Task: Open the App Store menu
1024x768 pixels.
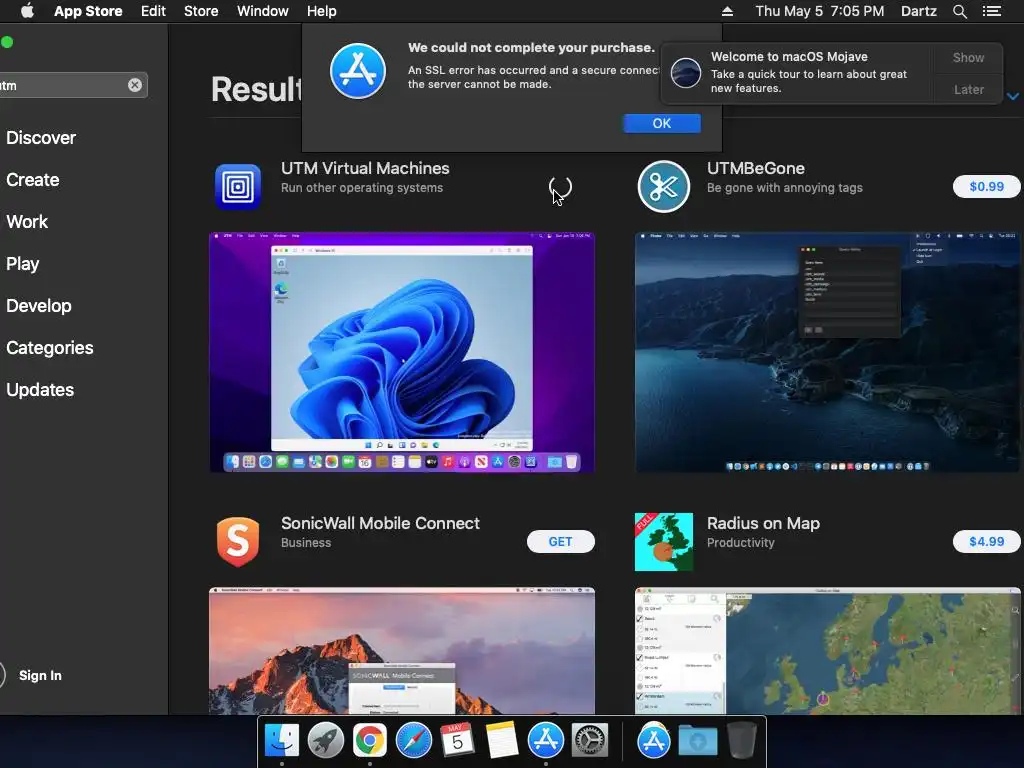Action: [x=88, y=11]
